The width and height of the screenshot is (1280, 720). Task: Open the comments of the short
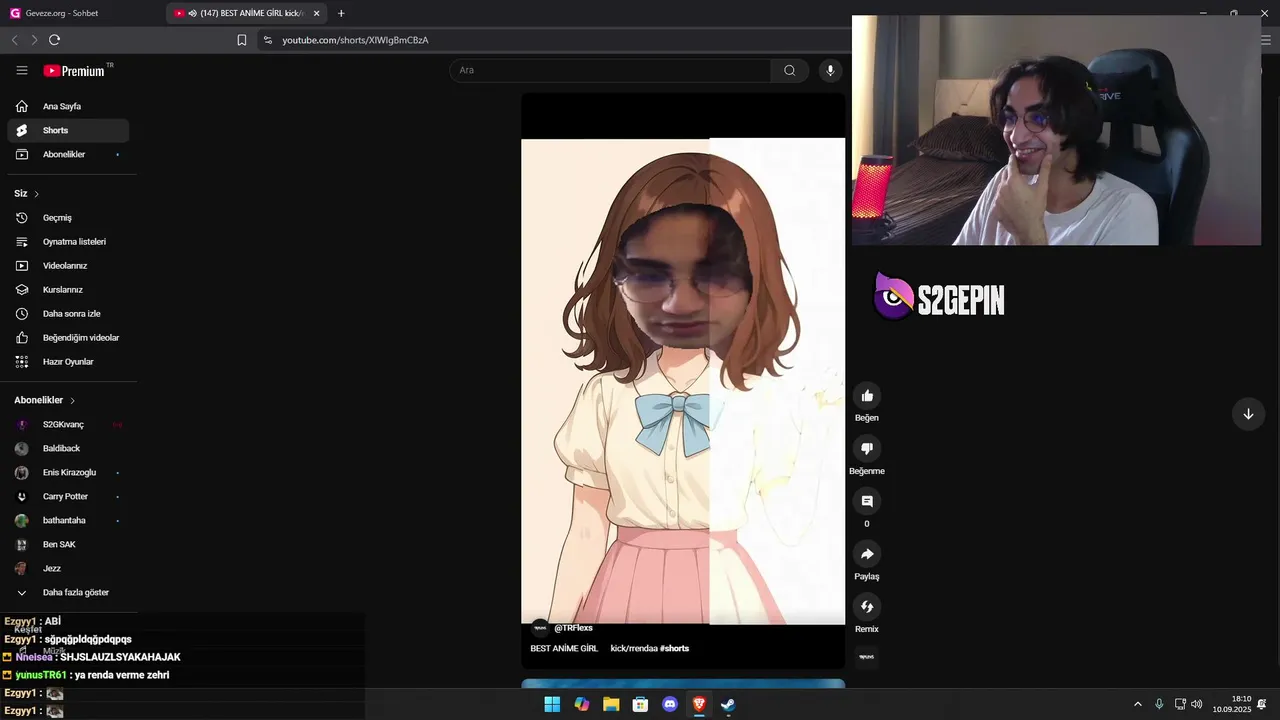point(867,501)
